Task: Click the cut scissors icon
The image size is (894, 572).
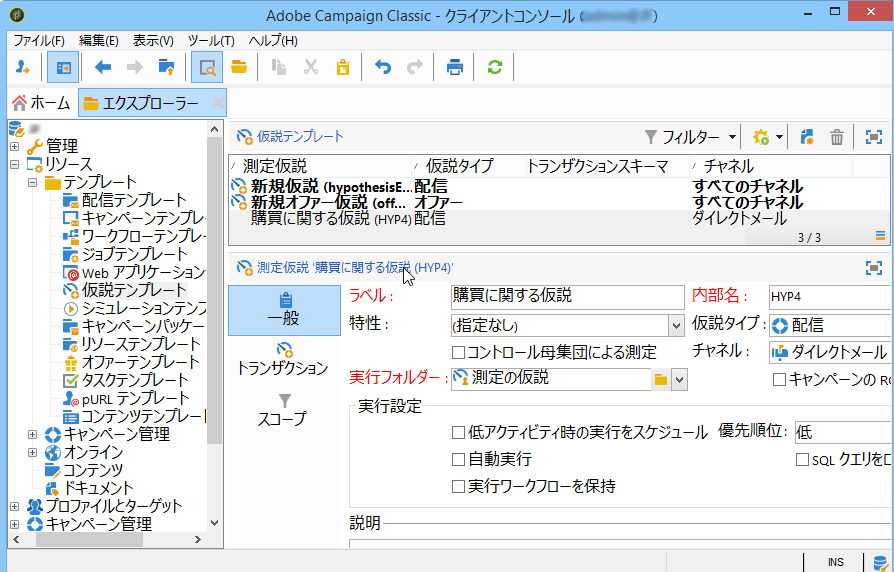Action: (311, 68)
